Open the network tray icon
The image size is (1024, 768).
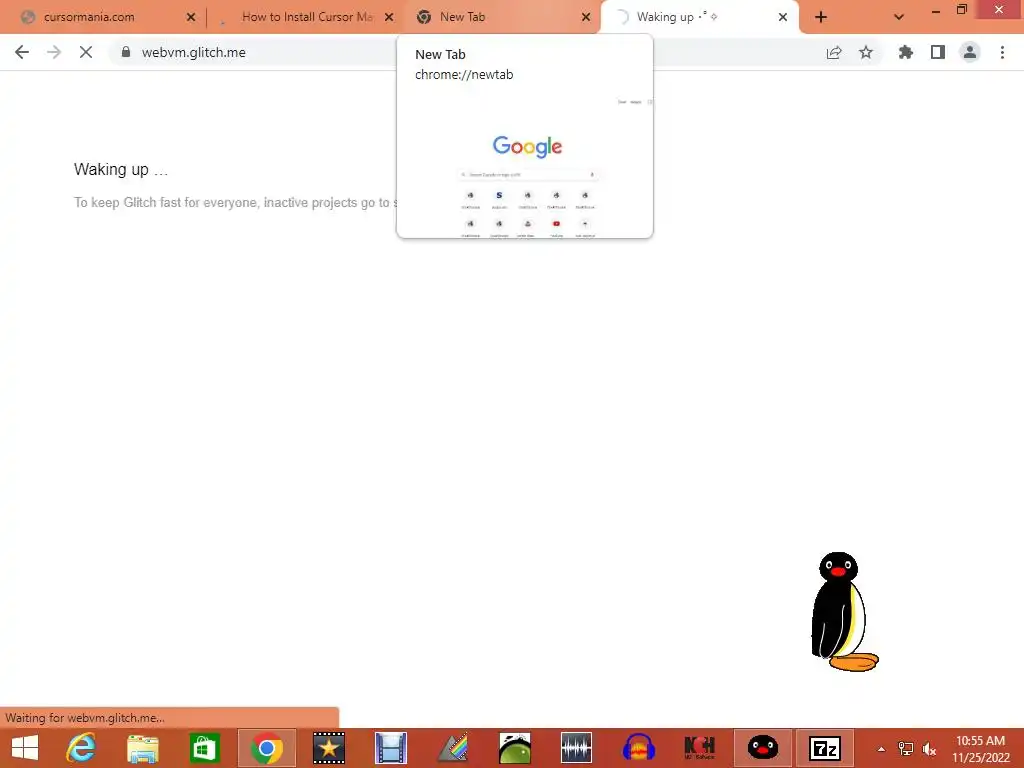(x=905, y=749)
